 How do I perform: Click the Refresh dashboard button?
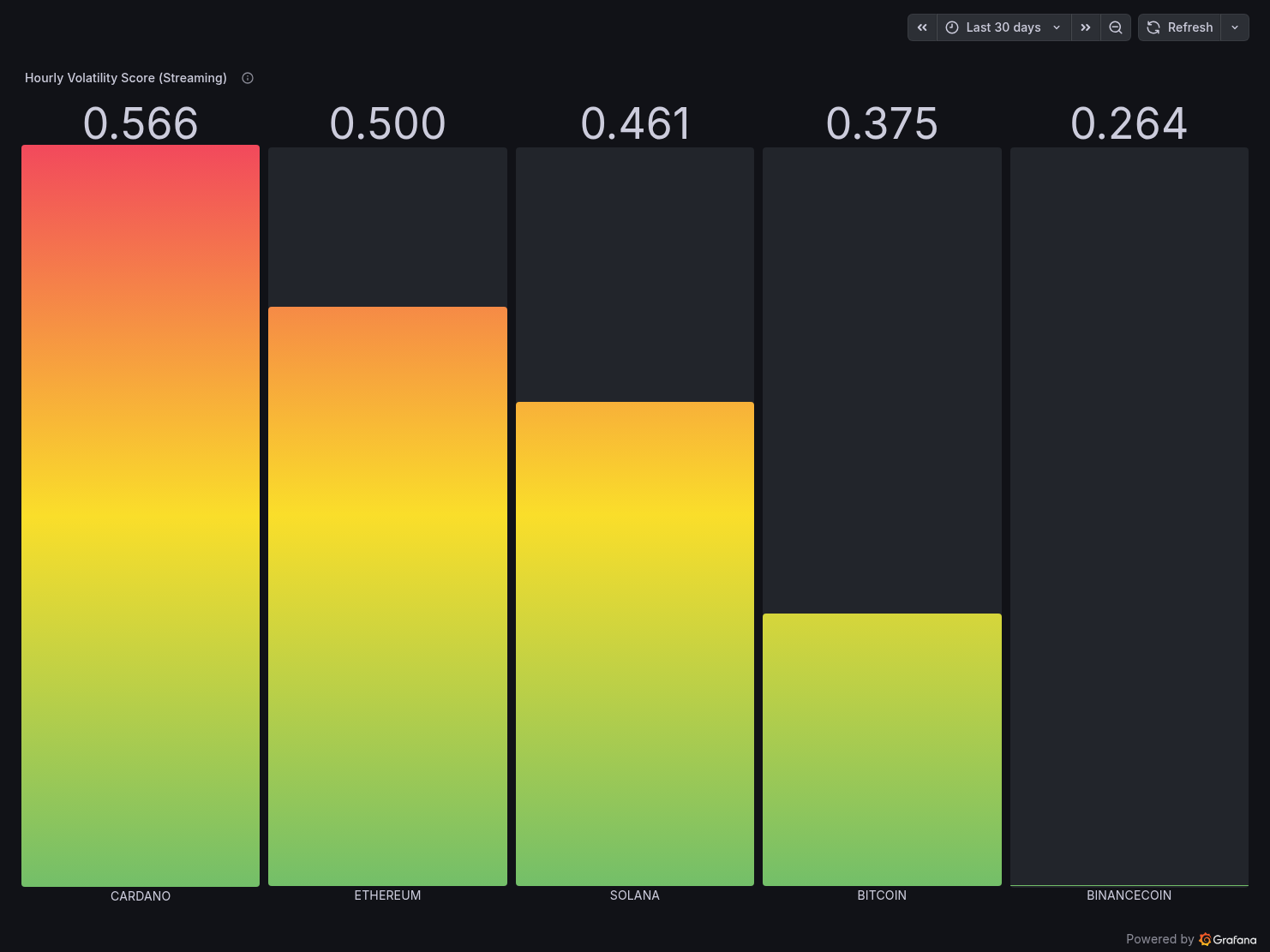click(1180, 27)
